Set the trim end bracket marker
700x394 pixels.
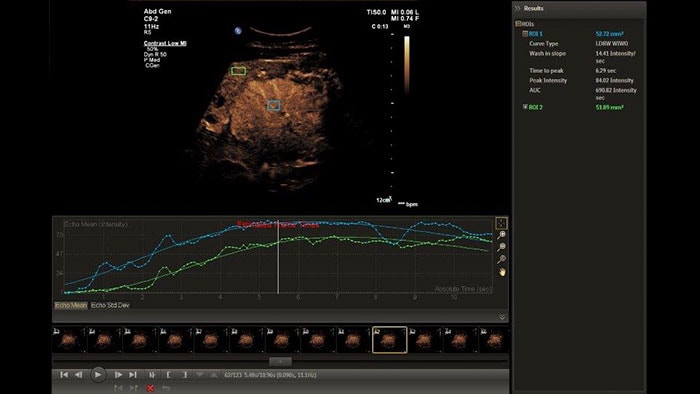(184, 375)
